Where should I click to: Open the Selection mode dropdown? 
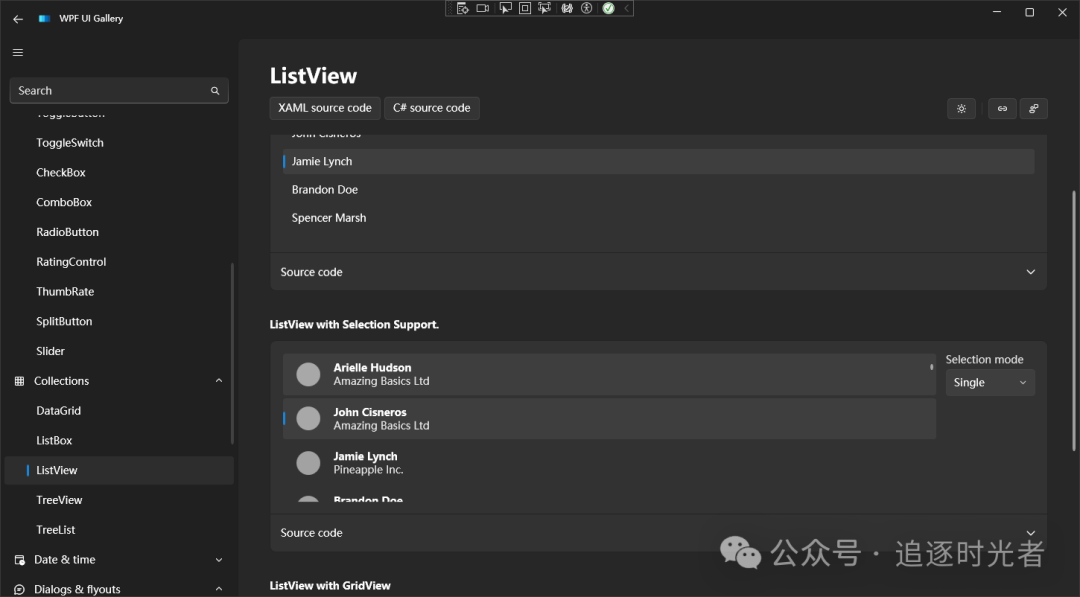(990, 382)
